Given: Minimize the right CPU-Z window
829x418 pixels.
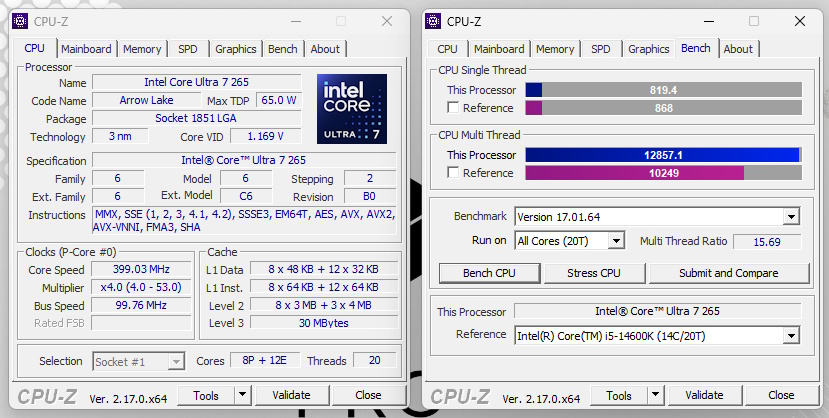Looking at the screenshot, I should coord(708,21).
